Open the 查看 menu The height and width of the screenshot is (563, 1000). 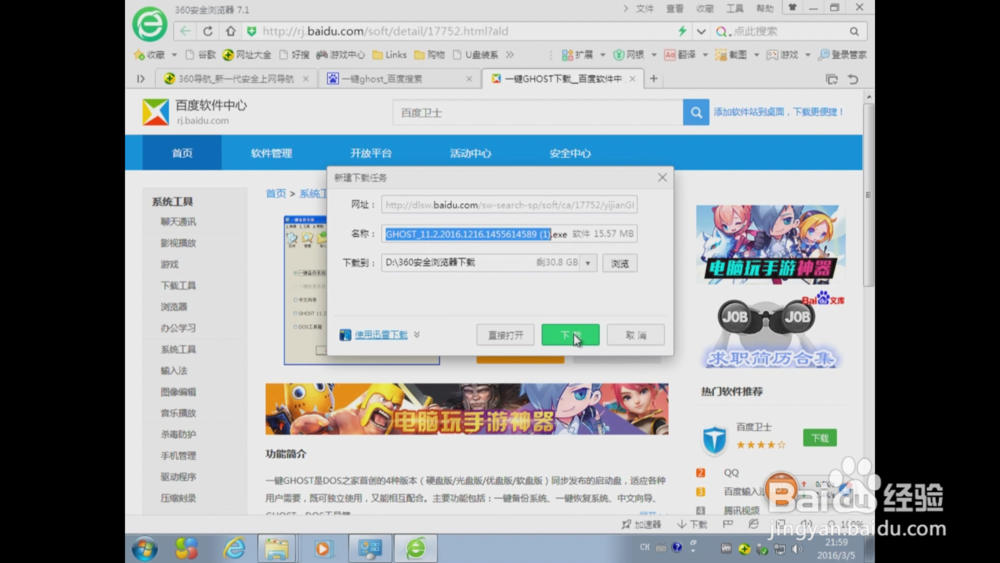pyautogui.click(x=675, y=8)
